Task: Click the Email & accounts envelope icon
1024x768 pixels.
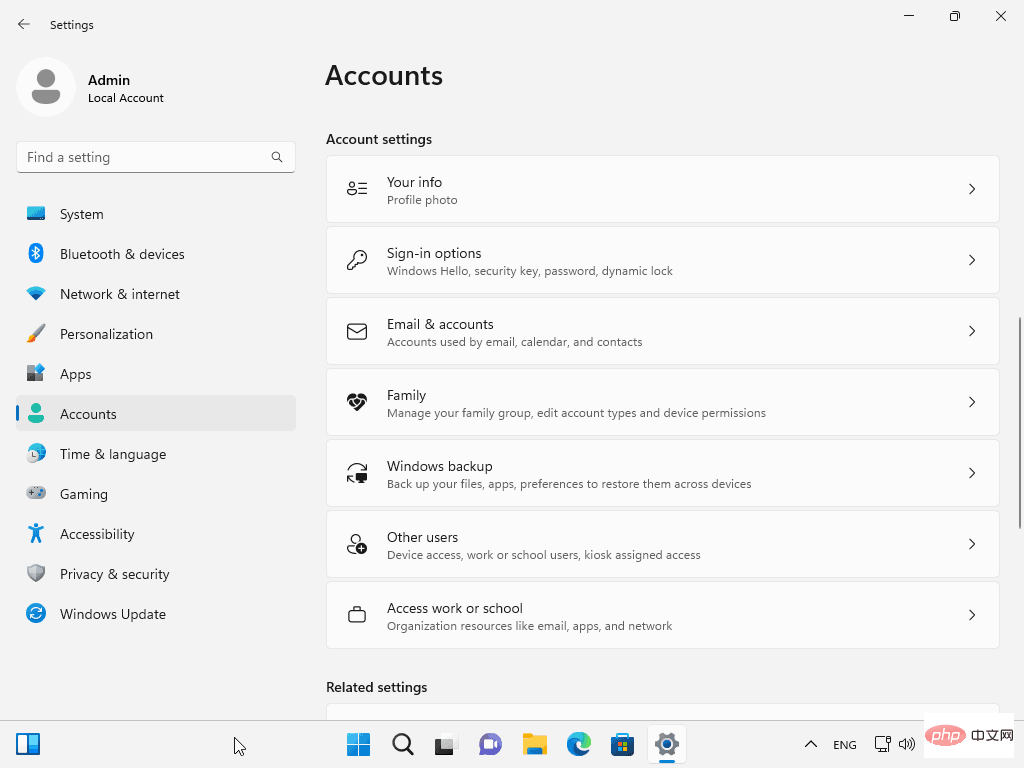Action: (x=357, y=331)
